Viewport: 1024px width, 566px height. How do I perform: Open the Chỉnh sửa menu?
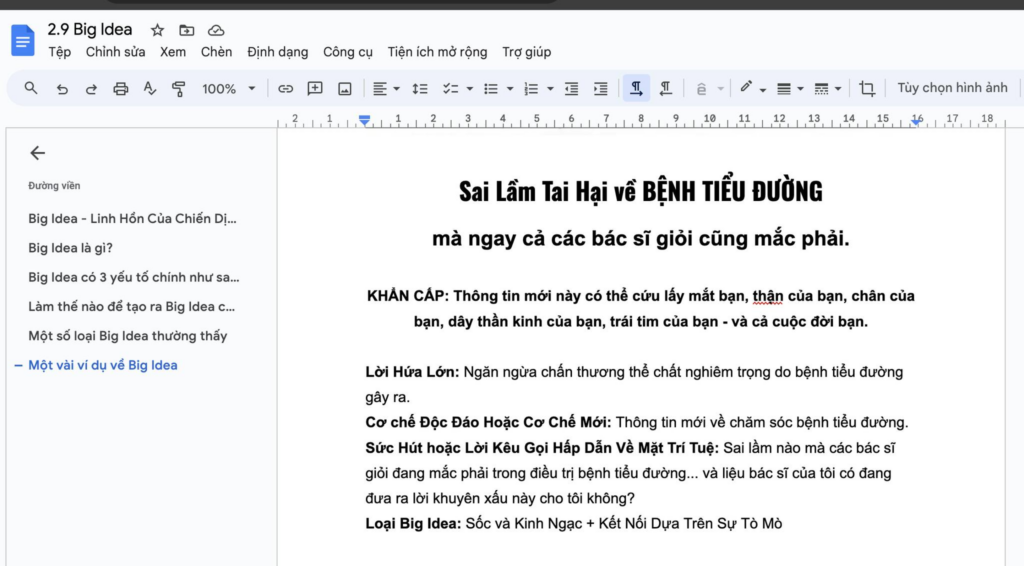(116, 52)
